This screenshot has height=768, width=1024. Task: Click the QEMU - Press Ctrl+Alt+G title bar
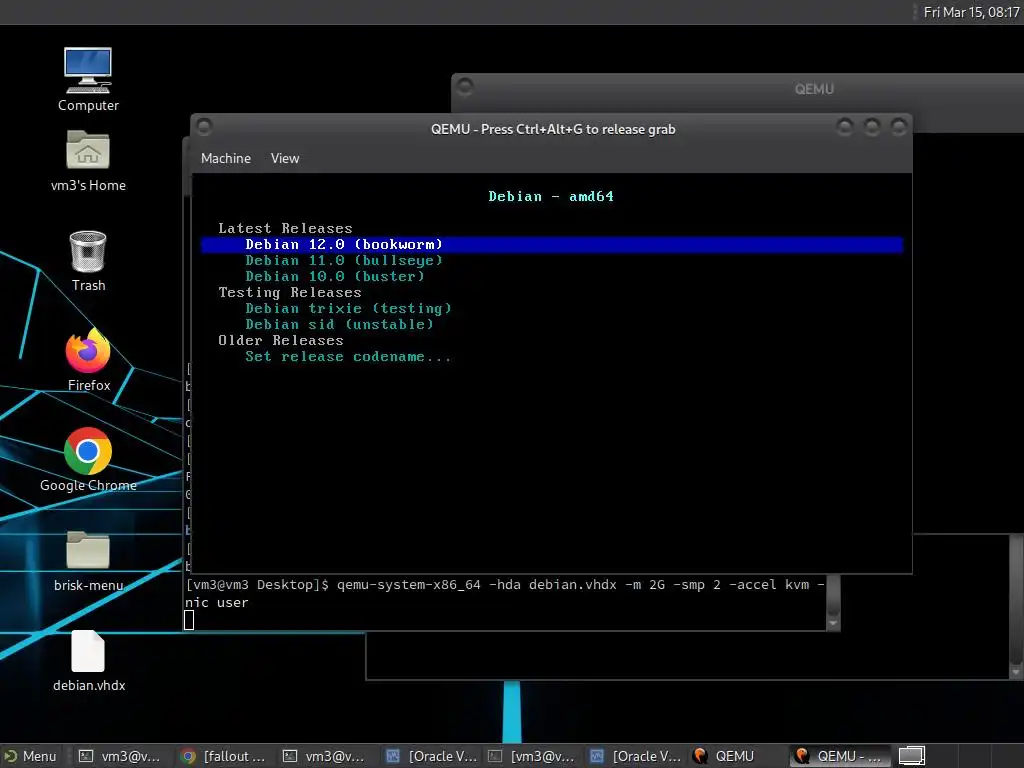552,129
